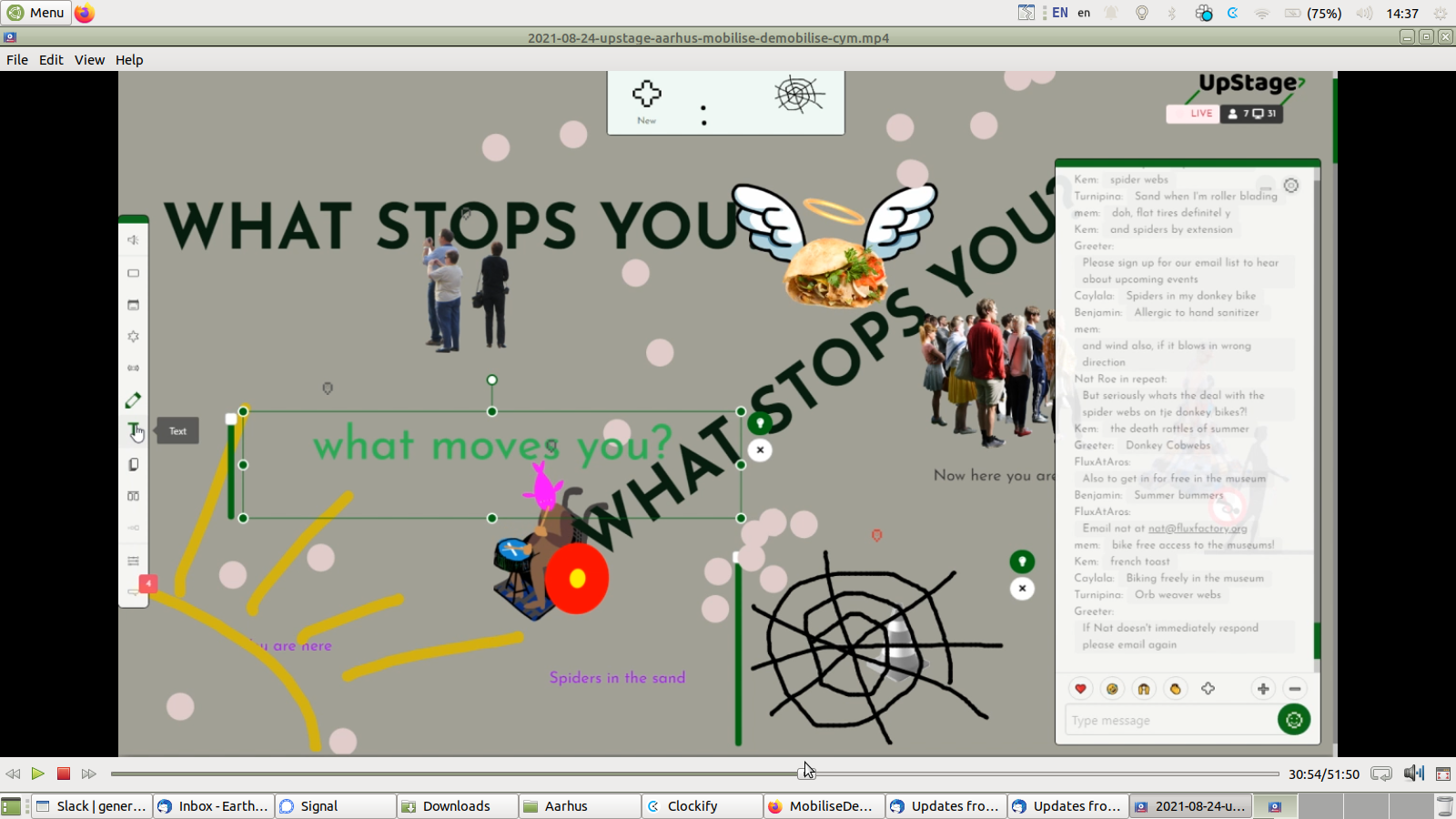The width and height of the screenshot is (1456, 819).
Task: Select the Text tool in the UpStage toolbar
Action: (133, 430)
